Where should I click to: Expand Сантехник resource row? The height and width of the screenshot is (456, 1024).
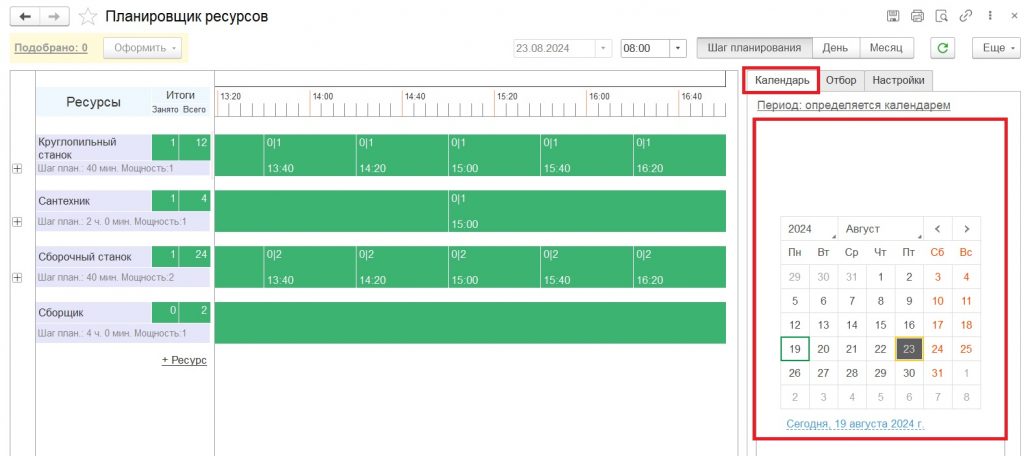click(x=18, y=222)
